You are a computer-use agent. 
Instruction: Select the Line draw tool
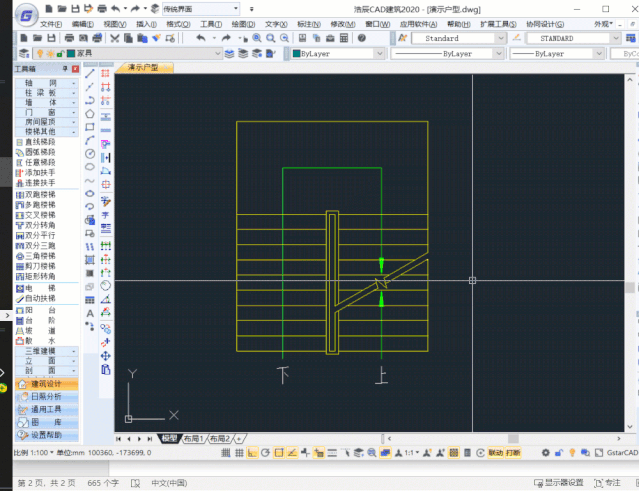tap(90, 74)
